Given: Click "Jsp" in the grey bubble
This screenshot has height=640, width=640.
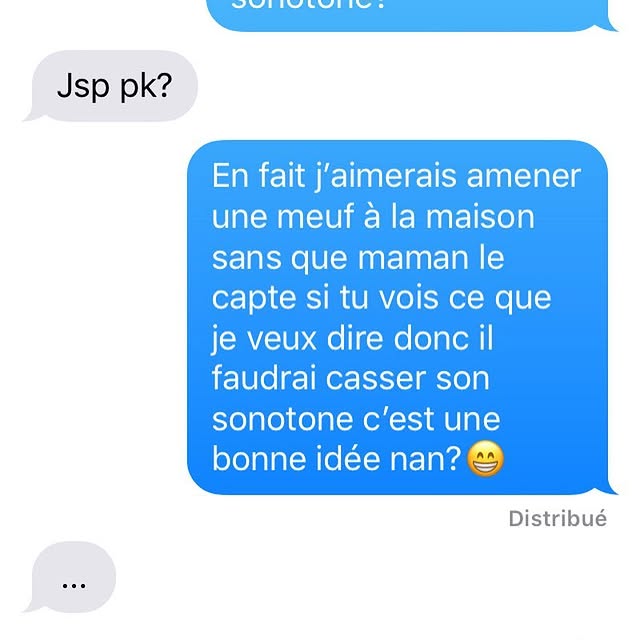Looking at the screenshot, I should pyautogui.click(x=83, y=87).
